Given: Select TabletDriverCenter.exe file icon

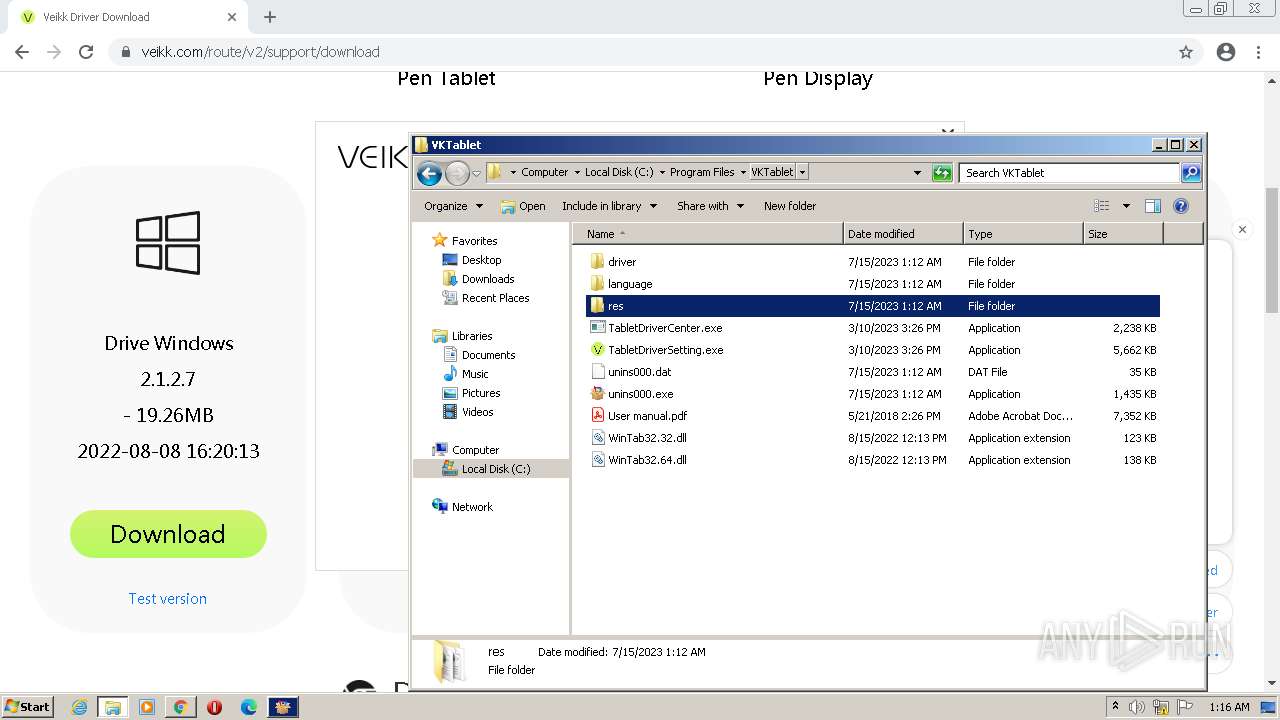Looking at the screenshot, I should (x=597, y=328).
